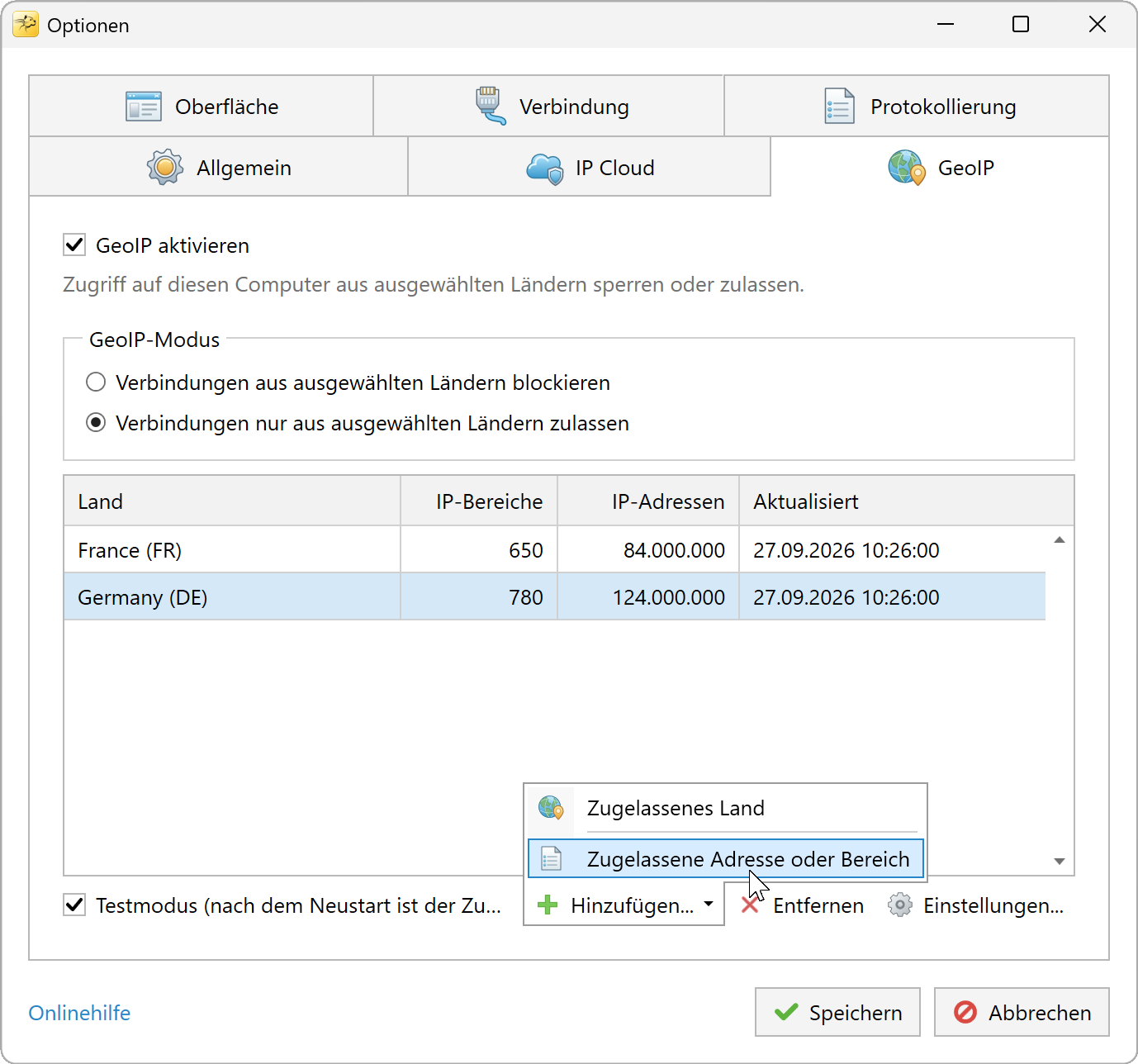The width and height of the screenshot is (1138, 1064).
Task: Click the list scrollbar down arrow
Action: coord(1060,862)
